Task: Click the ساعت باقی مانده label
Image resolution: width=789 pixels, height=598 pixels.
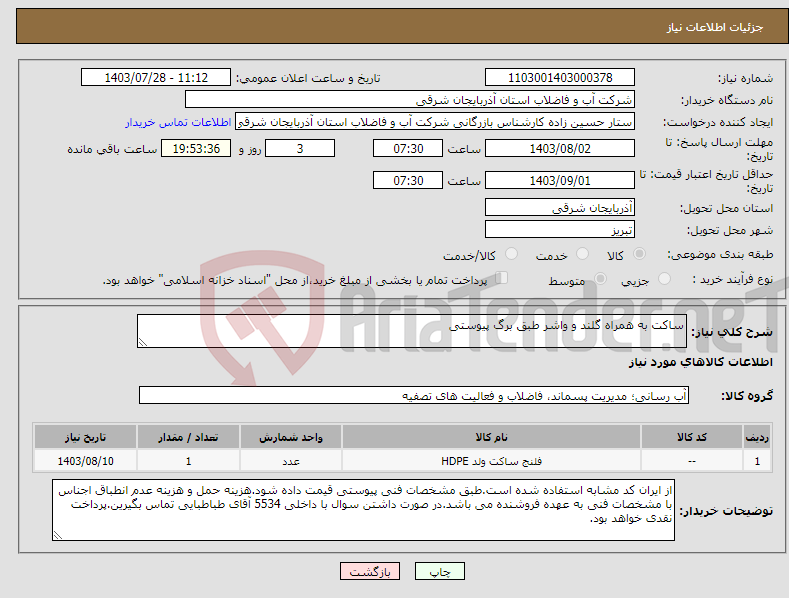Action: [x=113, y=150]
